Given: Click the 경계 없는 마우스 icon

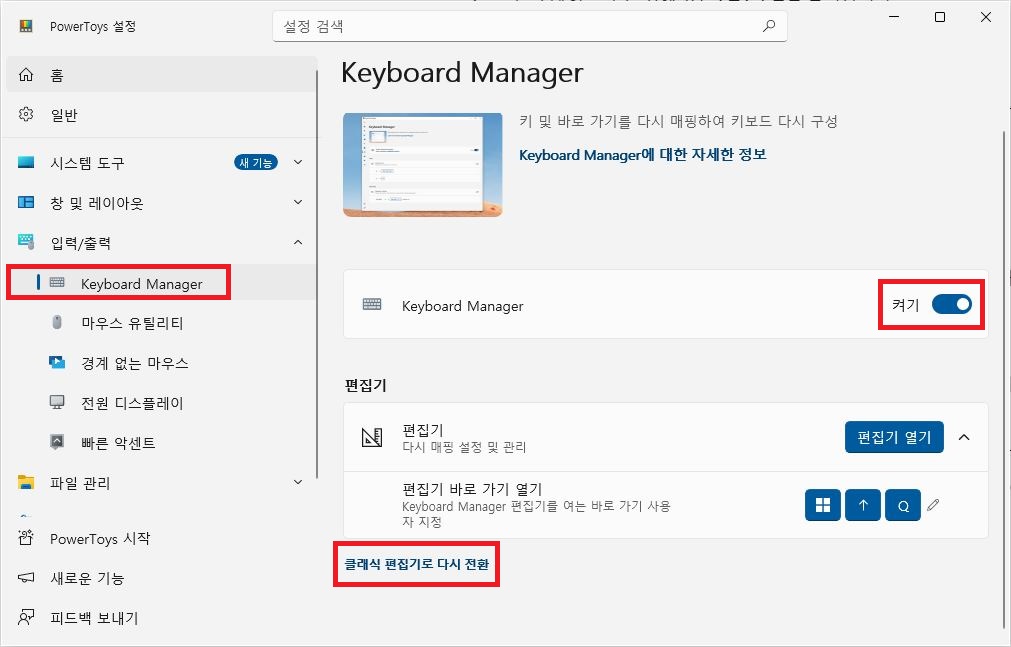Looking at the screenshot, I should click(x=57, y=362).
